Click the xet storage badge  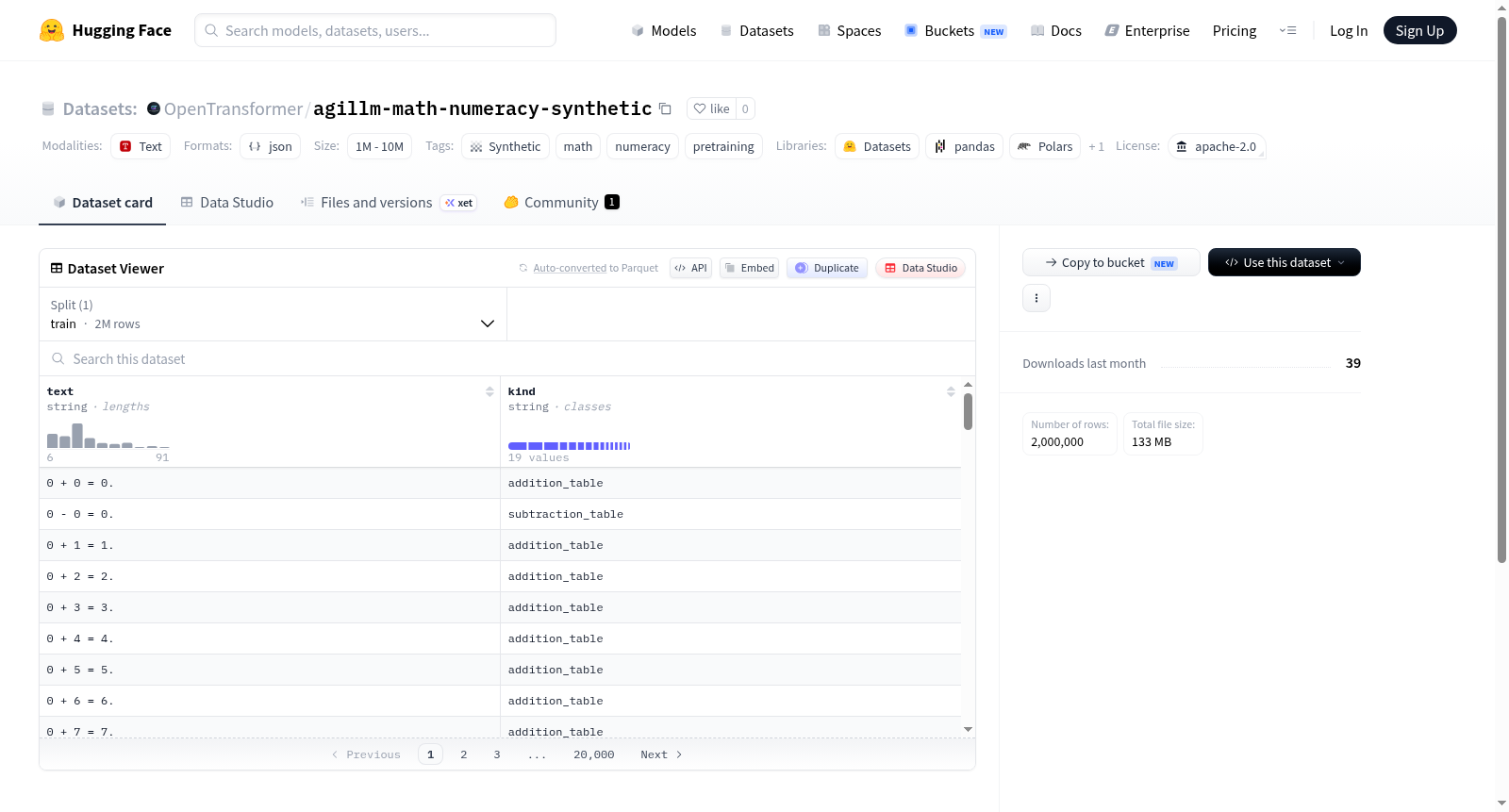pyautogui.click(x=459, y=203)
